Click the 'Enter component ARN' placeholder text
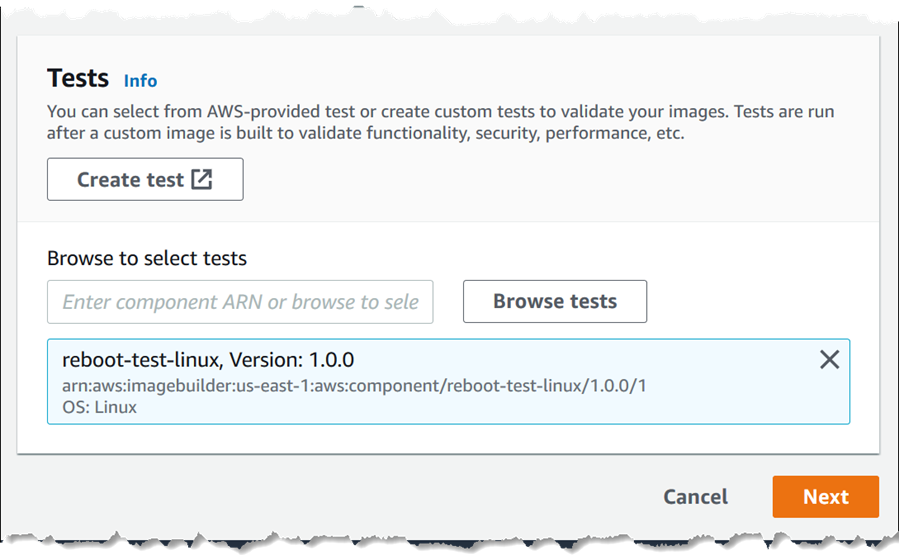This screenshot has width=899, height=555. (240, 302)
